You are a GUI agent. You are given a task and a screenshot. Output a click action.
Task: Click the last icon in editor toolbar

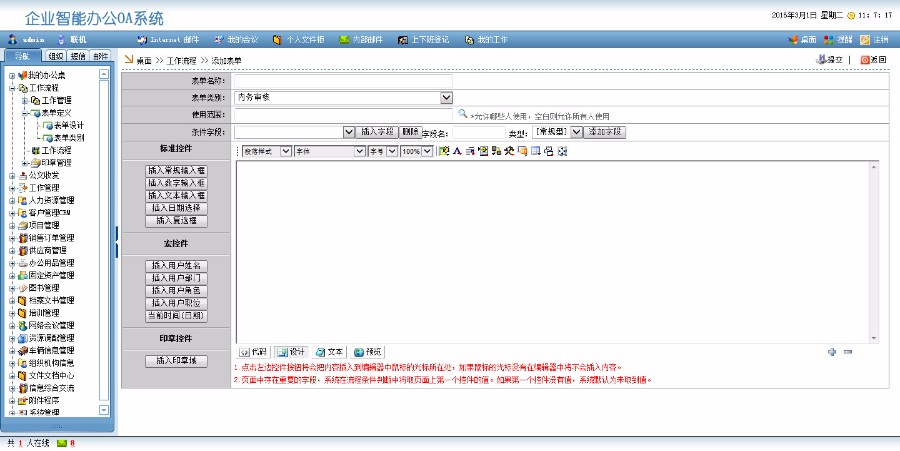pyautogui.click(x=562, y=151)
